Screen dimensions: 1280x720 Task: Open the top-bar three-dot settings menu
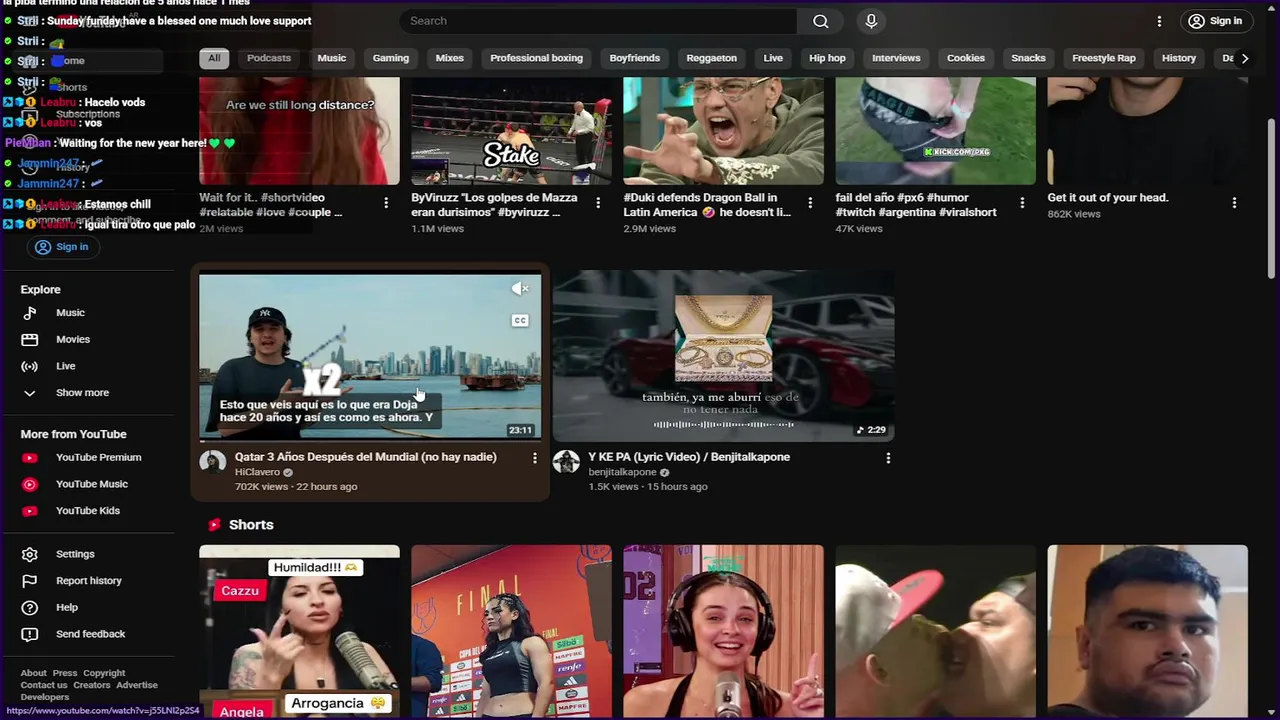[x=1159, y=21]
